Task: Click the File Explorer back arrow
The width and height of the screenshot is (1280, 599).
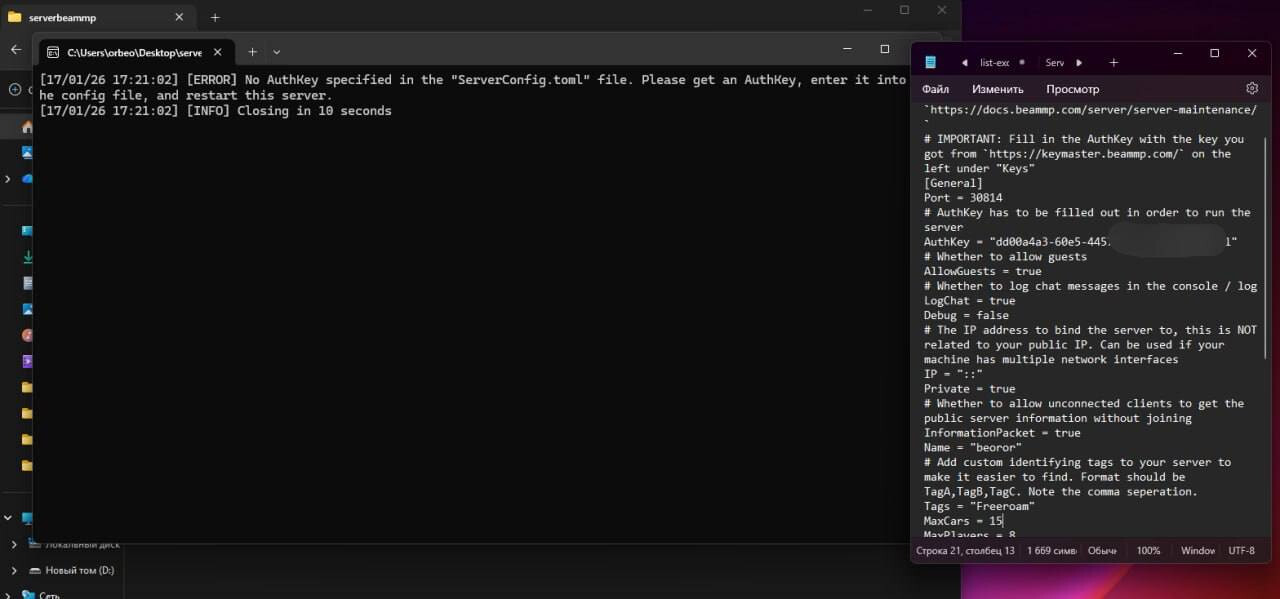Action: [x=16, y=49]
